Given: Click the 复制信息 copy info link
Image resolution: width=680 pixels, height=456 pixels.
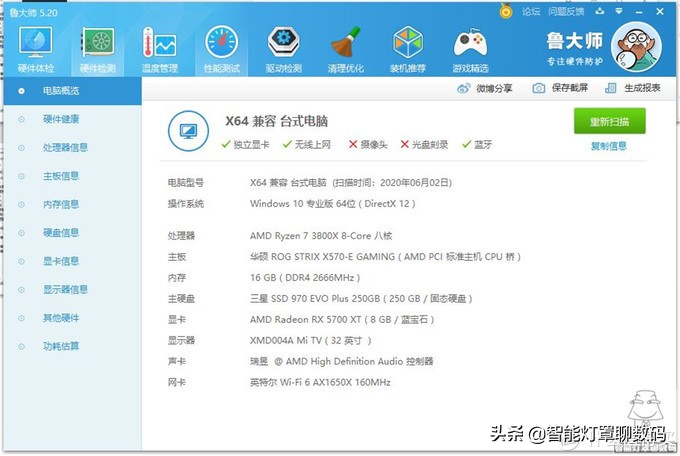Looking at the screenshot, I should [609, 146].
